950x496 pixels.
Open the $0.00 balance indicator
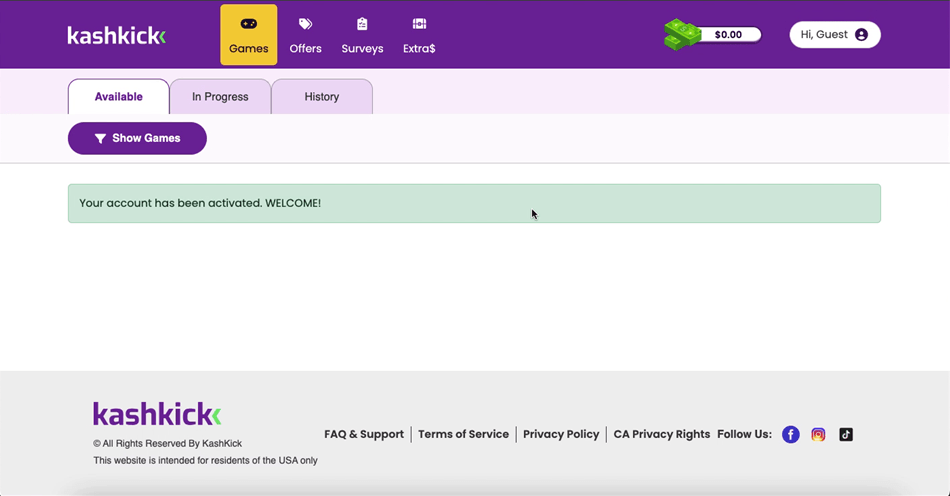728,35
